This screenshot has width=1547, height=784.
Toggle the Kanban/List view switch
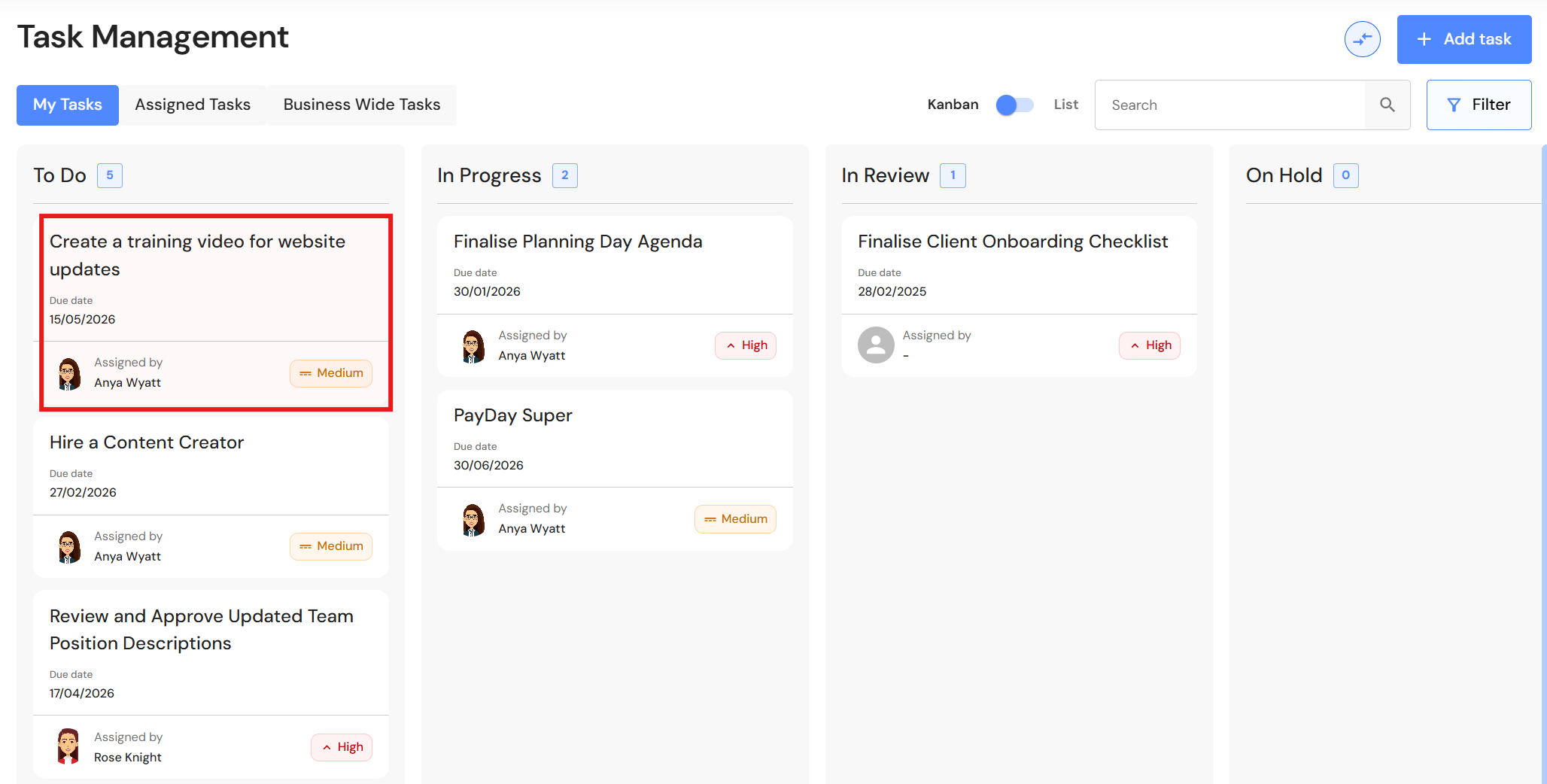(x=1014, y=105)
